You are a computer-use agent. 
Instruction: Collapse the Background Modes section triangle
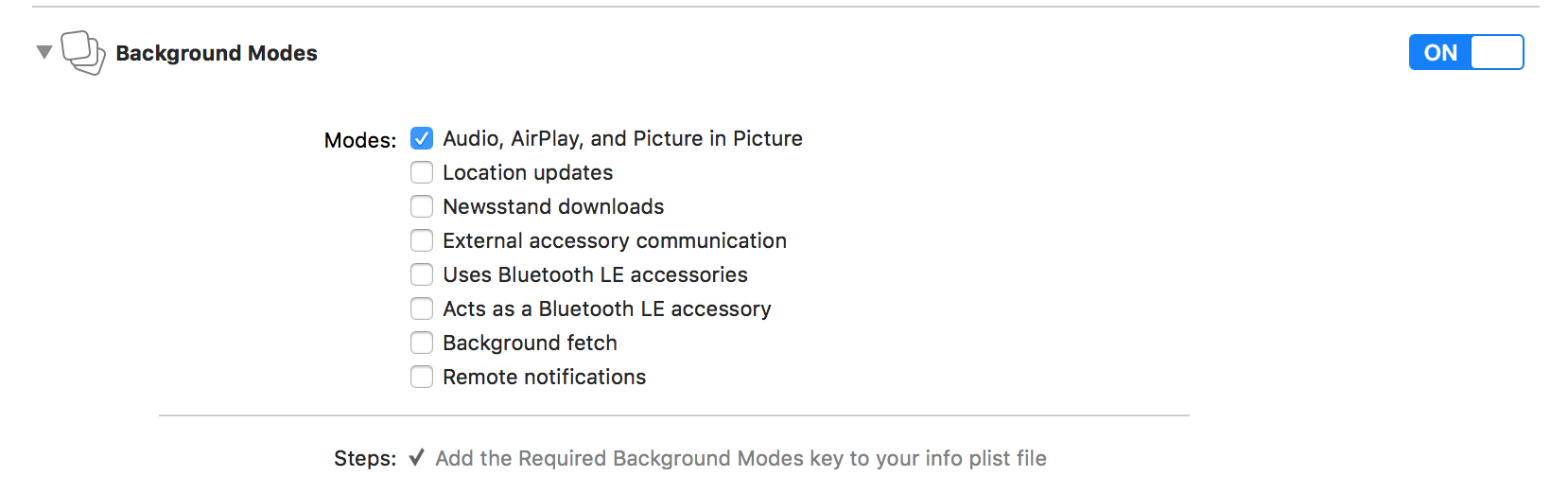click(44, 52)
